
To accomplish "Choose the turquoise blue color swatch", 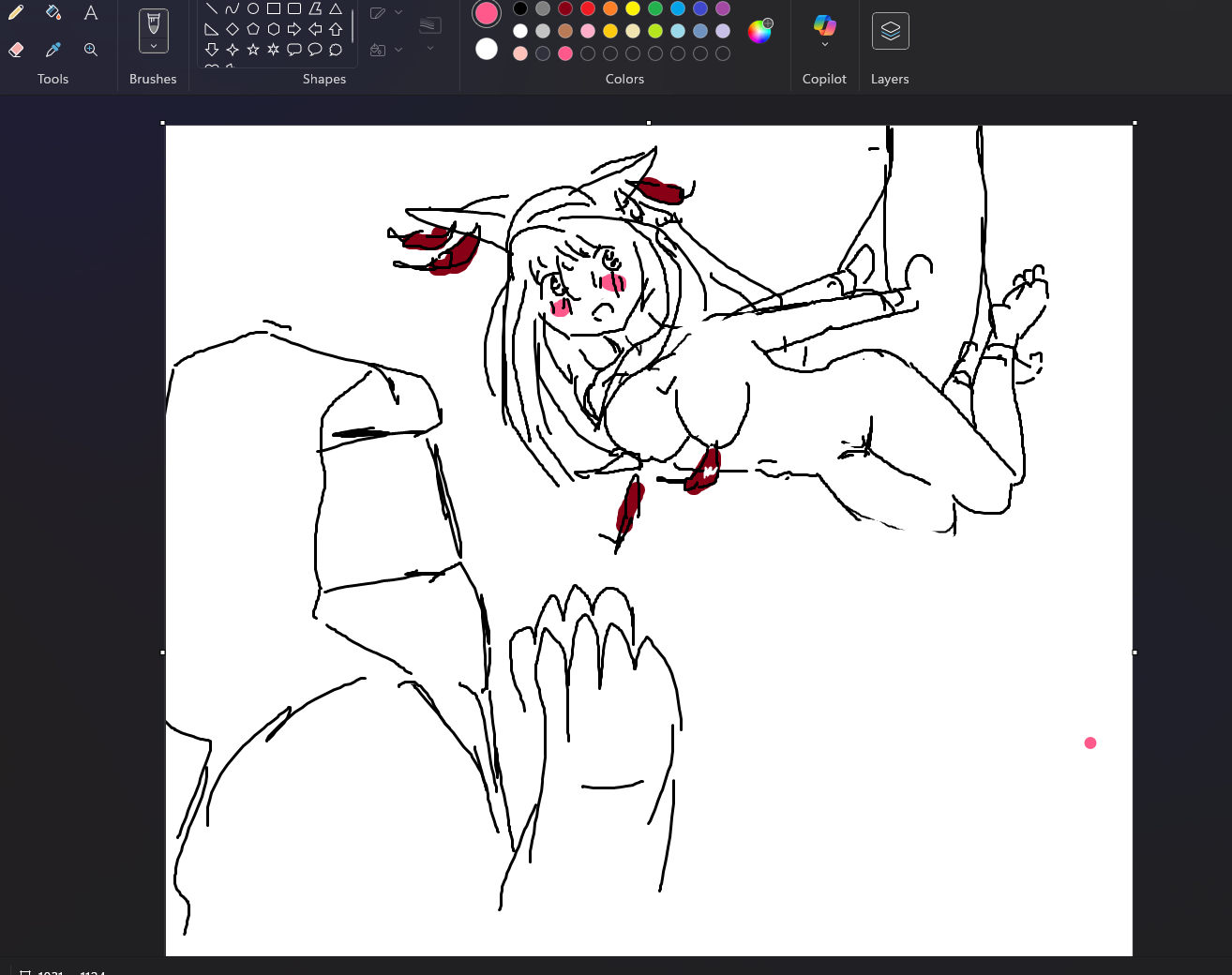I will point(678,8).
